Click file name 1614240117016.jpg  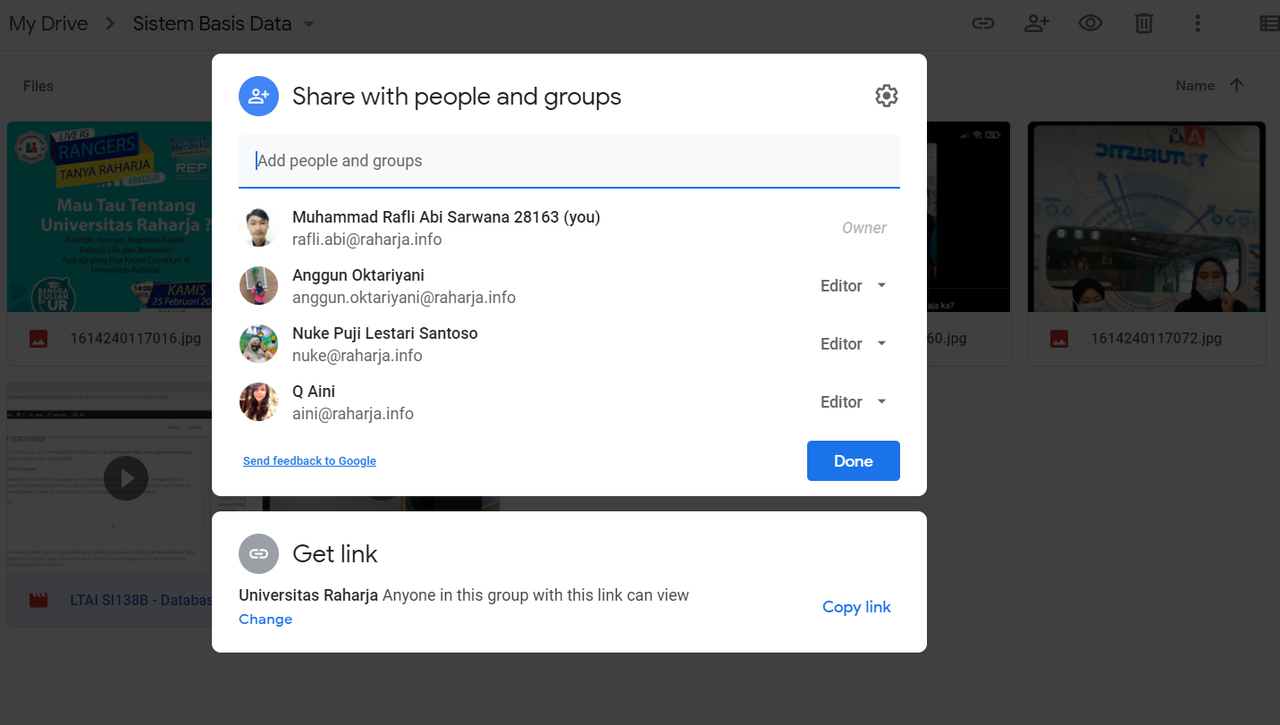pos(136,338)
